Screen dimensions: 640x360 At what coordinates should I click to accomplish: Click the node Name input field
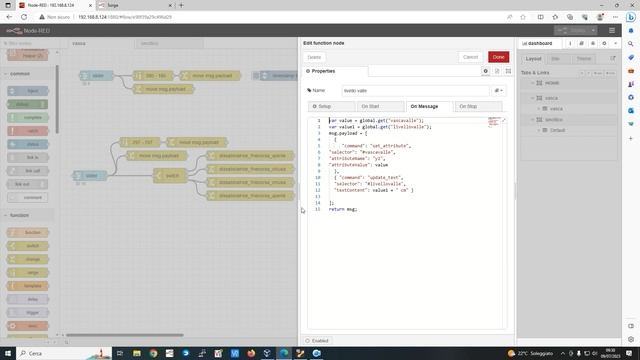(x=415, y=91)
